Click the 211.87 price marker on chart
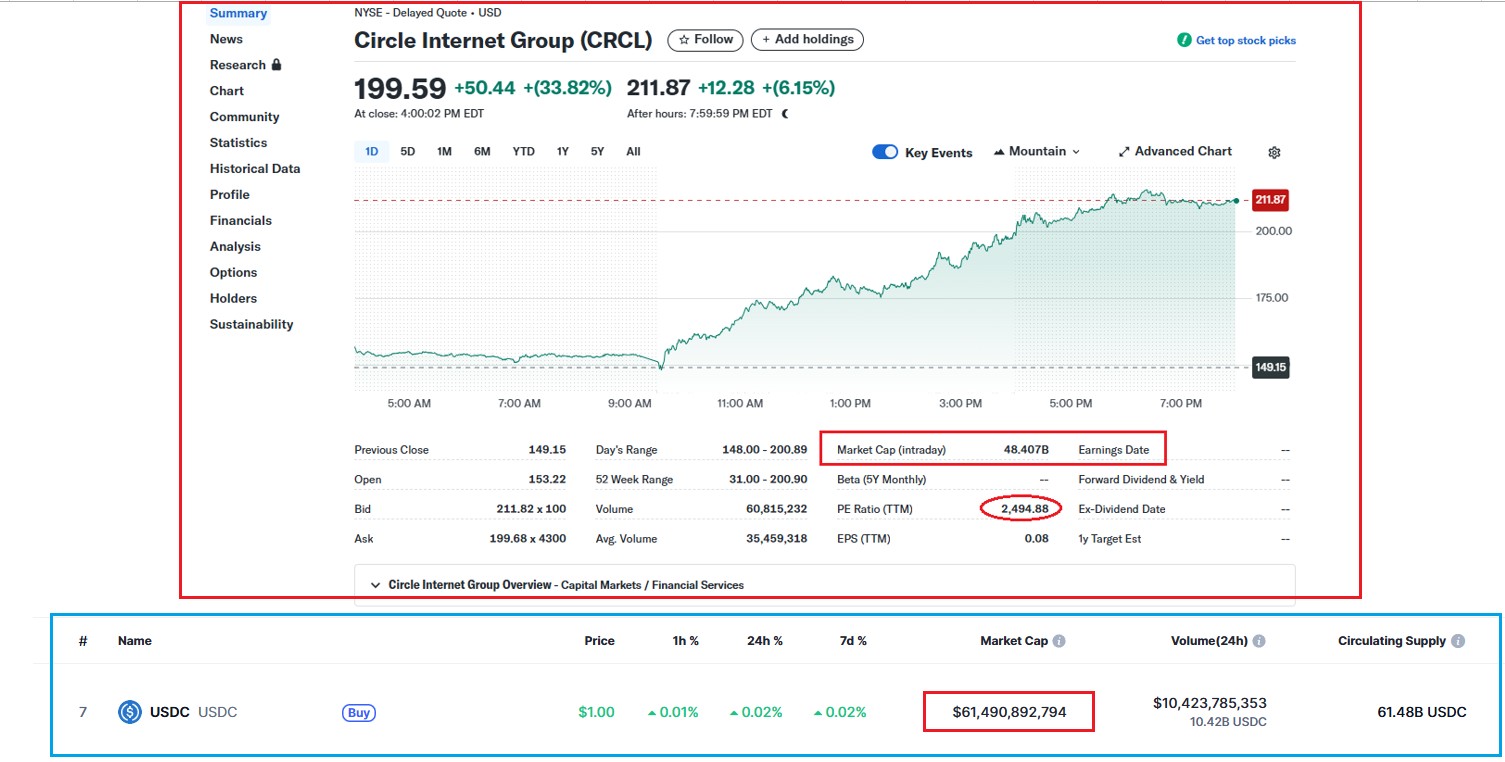This screenshot has height=762, width=1505. [1270, 201]
